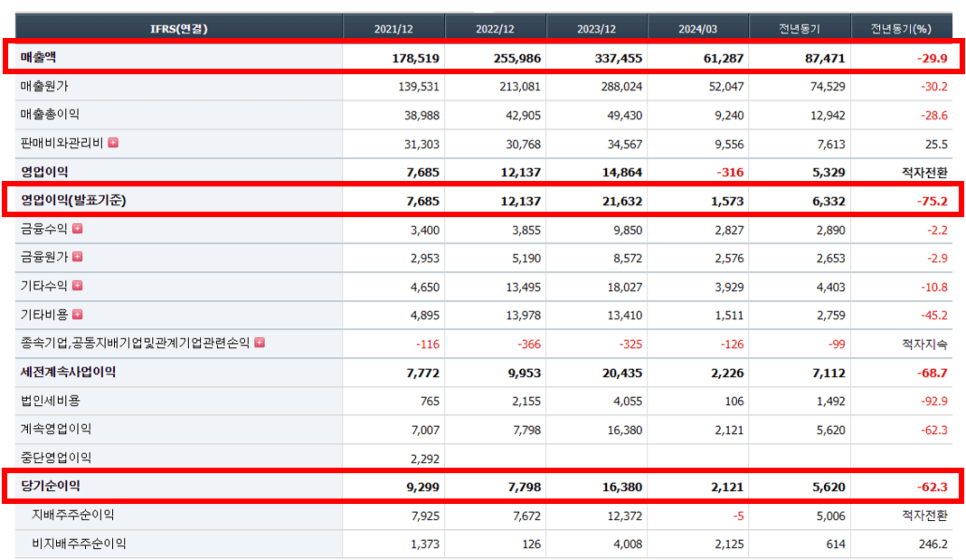Click the IFRS(연결) column header
The image size is (966, 560).
pos(179,29)
